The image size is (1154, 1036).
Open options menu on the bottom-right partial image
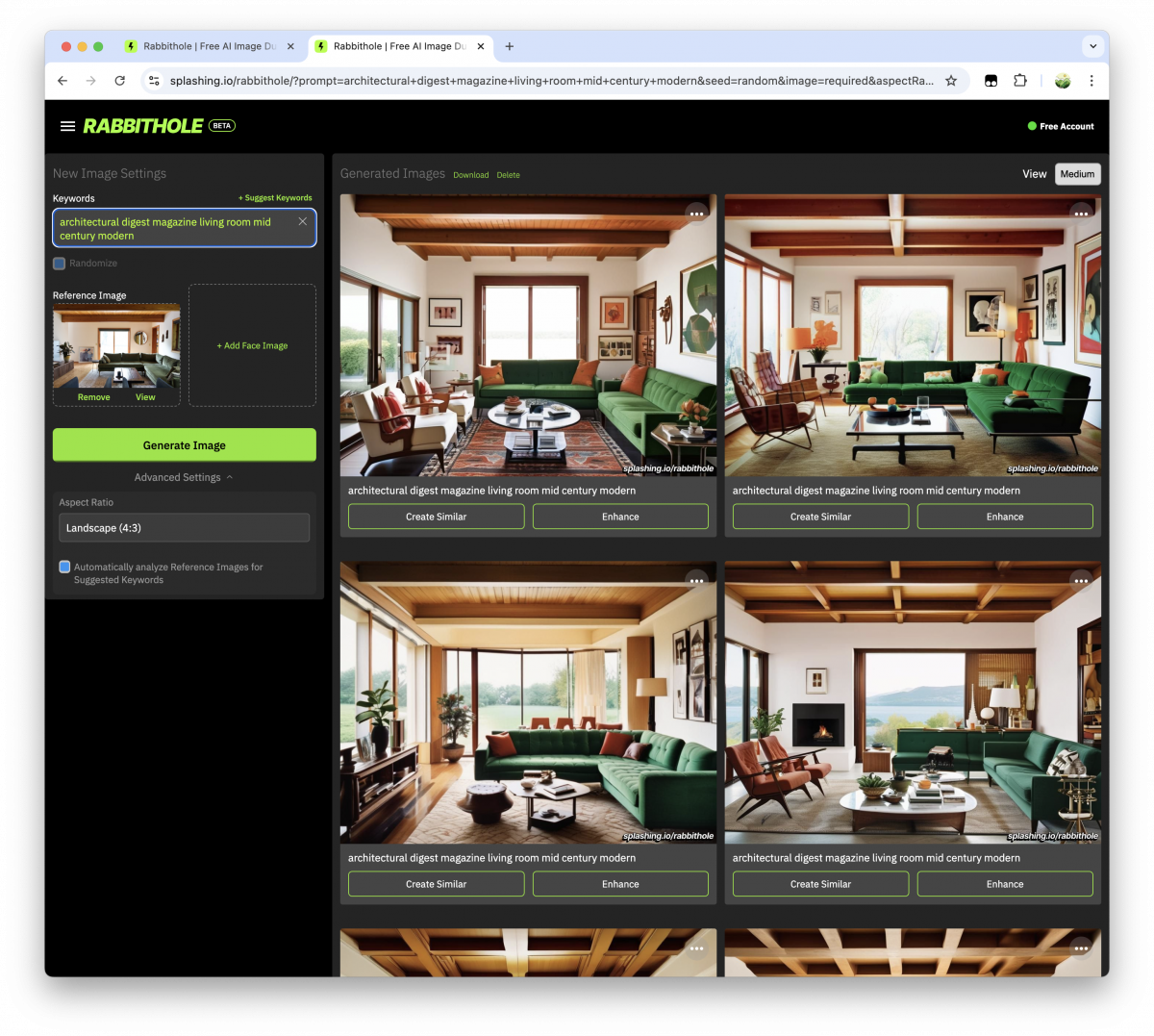pos(1081,948)
